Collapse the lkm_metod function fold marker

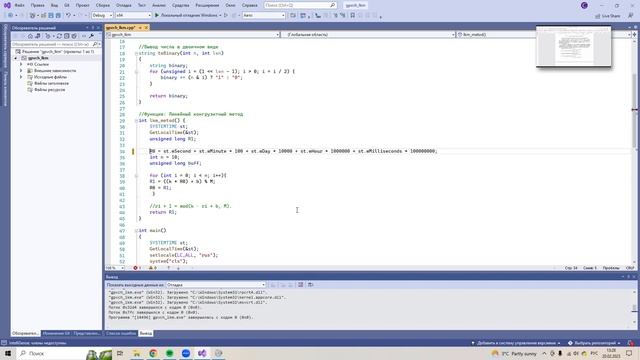[x=136, y=121]
